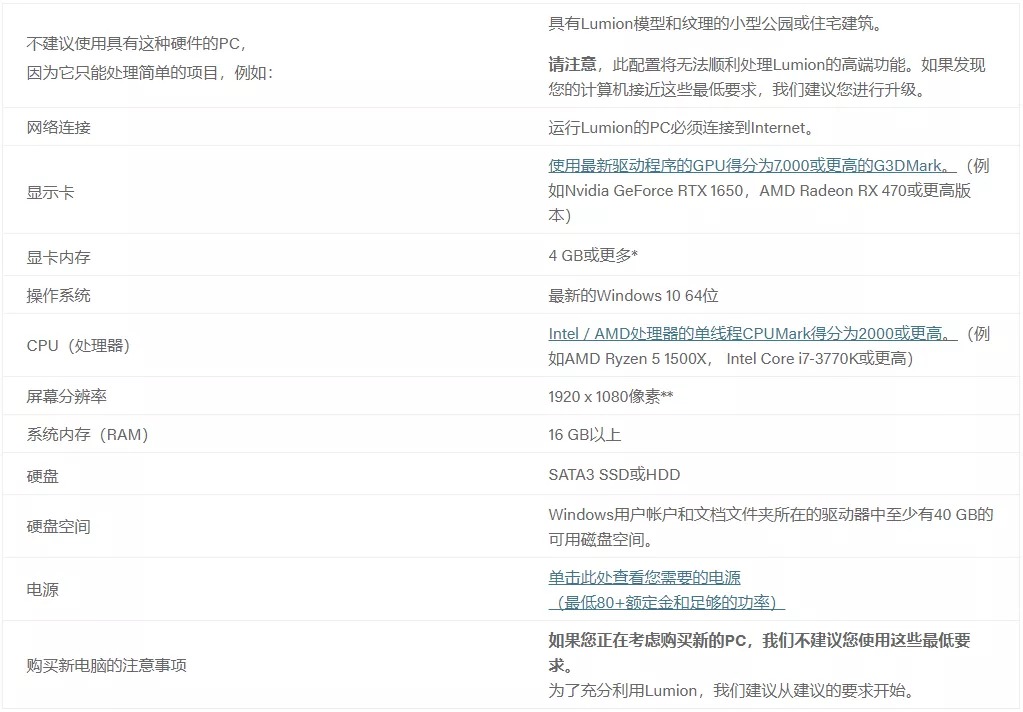Select the '网络连接' row label
This screenshot has width=1023, height=712.
pos(59,127)
